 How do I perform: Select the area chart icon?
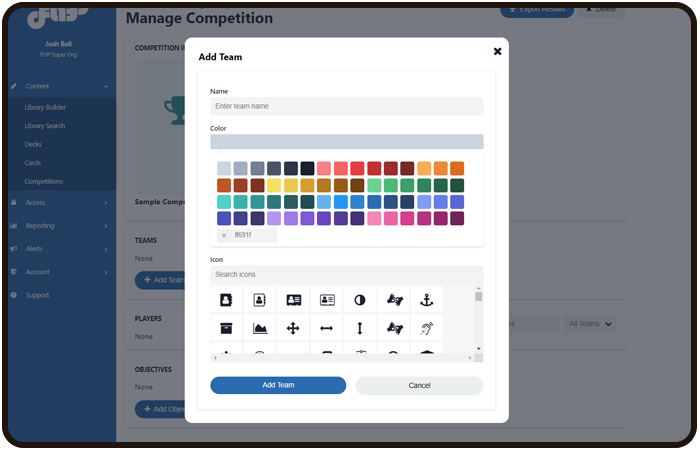259,329
